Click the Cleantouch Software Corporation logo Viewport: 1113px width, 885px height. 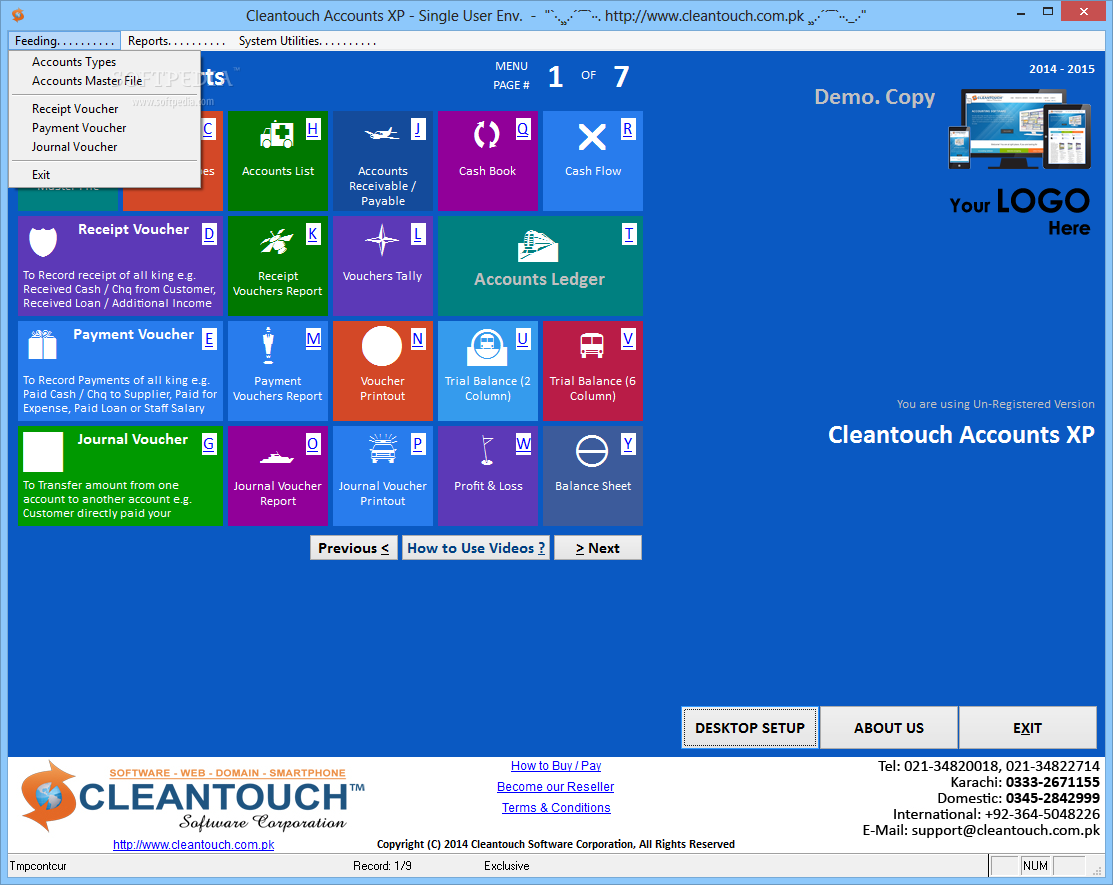tap(192, 797)
